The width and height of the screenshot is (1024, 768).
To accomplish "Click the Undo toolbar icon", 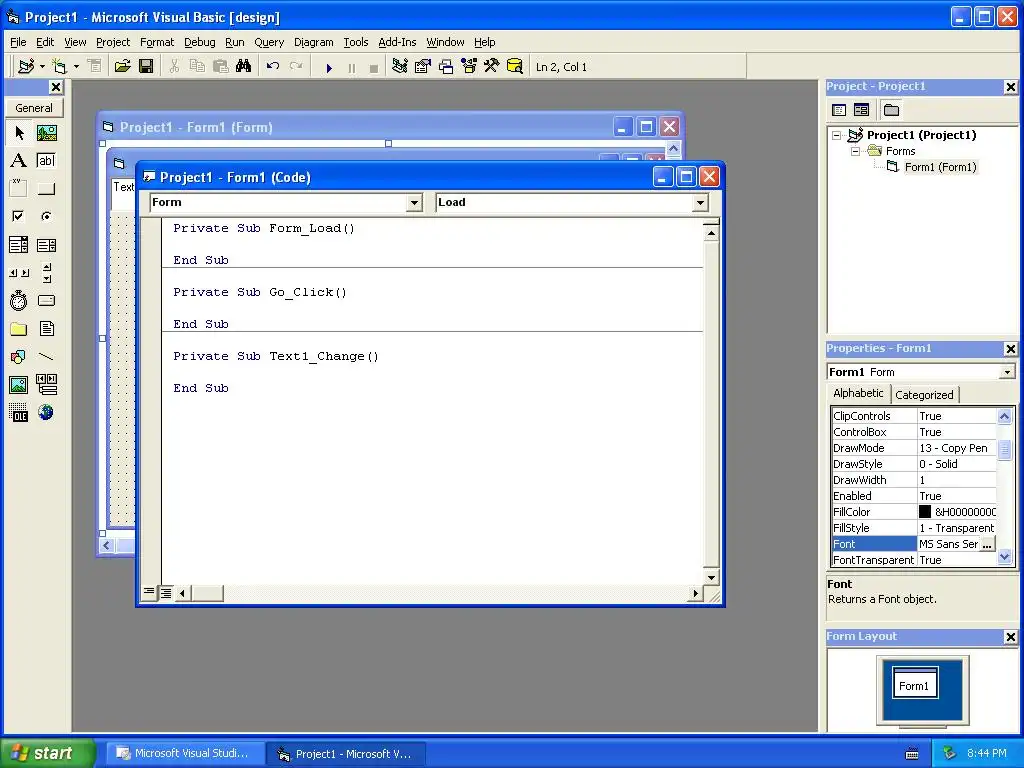I will 273,67.
